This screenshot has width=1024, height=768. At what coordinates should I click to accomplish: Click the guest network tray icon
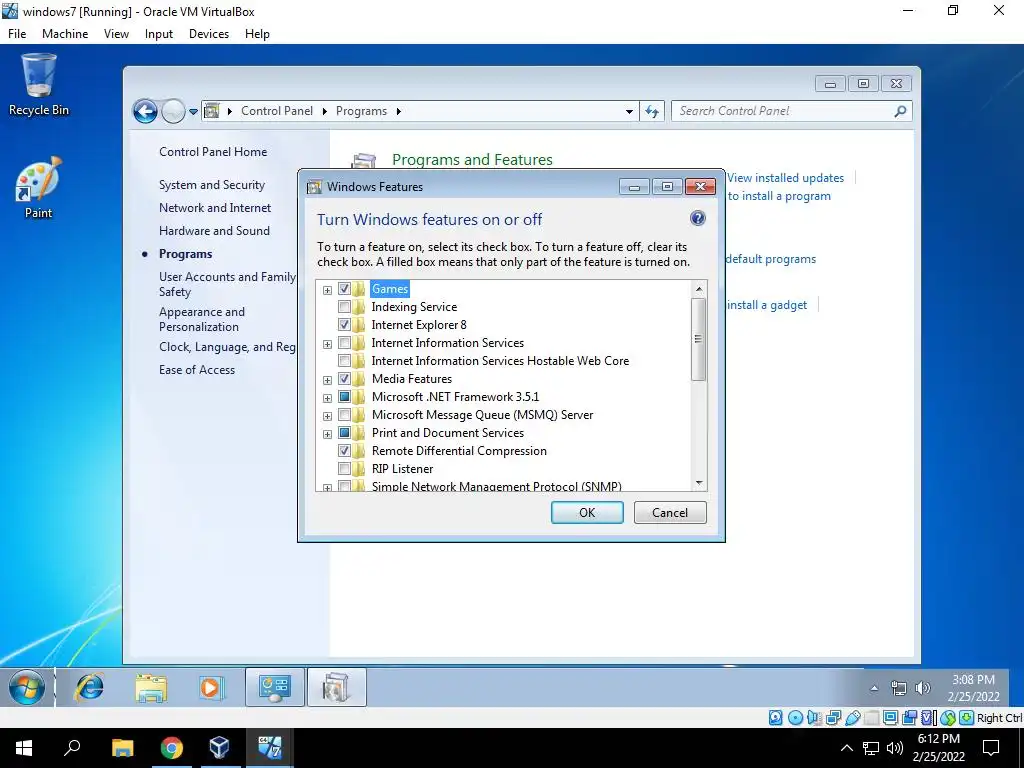899,688
